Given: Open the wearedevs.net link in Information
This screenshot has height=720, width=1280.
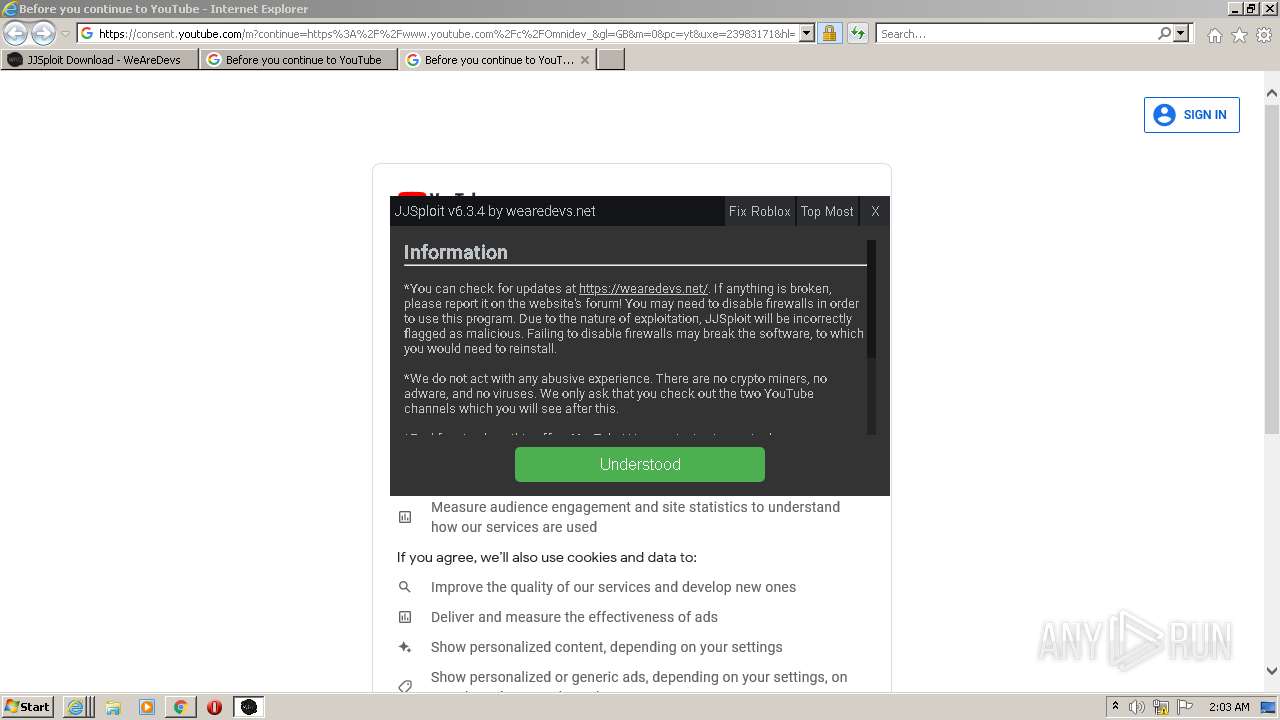Looking at the screenshot, I should tap(643, 288).
